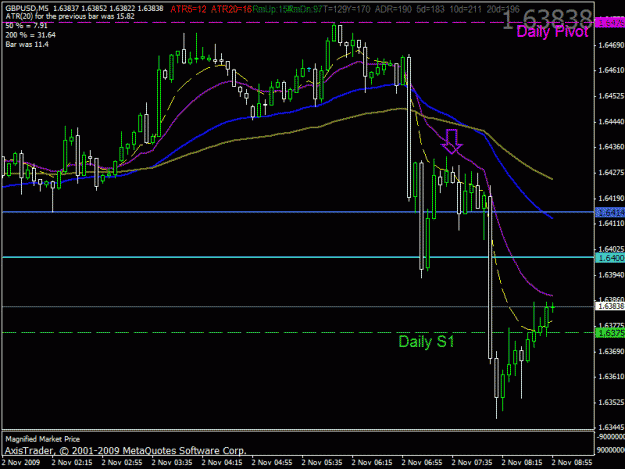Click the magenta down-arrow signal on the chart
Image resolution: width=625 pixels, height=469 pixels.
point(452,141)
